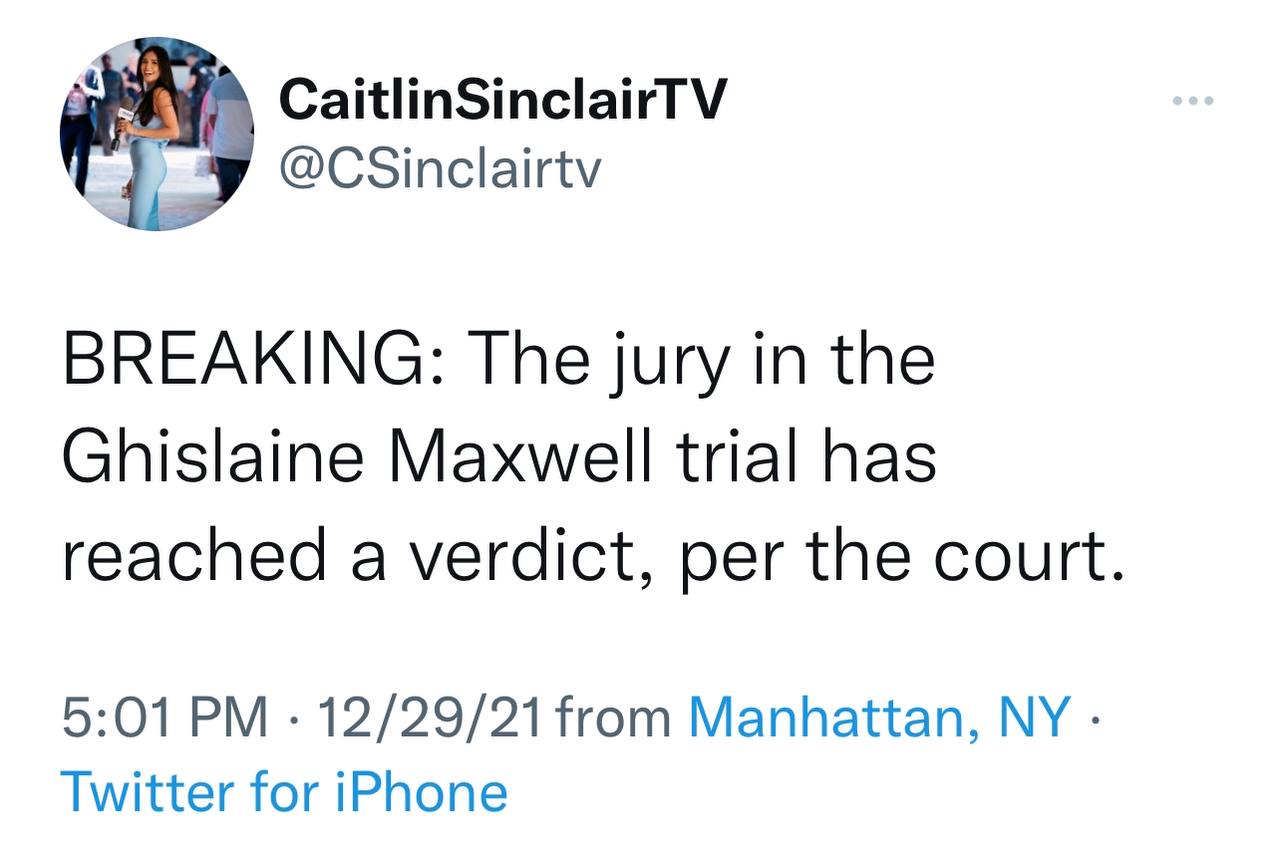
Task: Click the 5:01 PM timestamp
Action: [164, 717]
